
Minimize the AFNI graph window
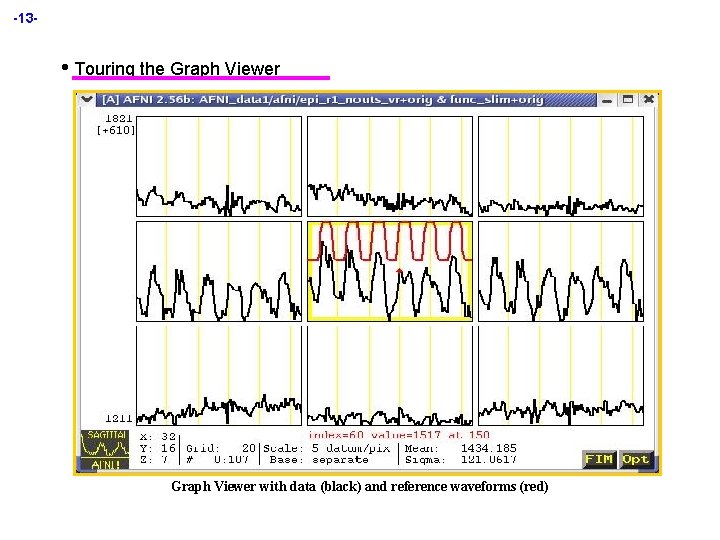click(607, 100)
